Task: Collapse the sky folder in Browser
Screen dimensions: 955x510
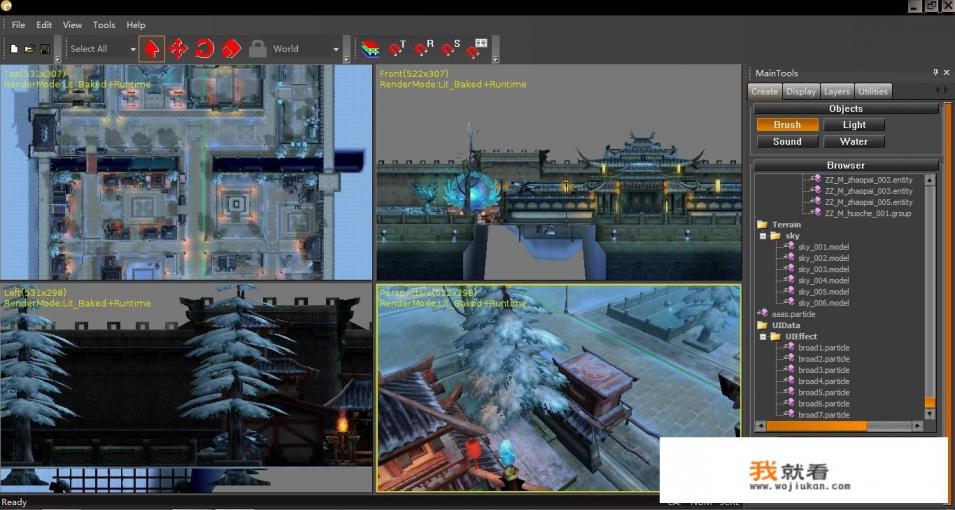Action: point(763,236)
